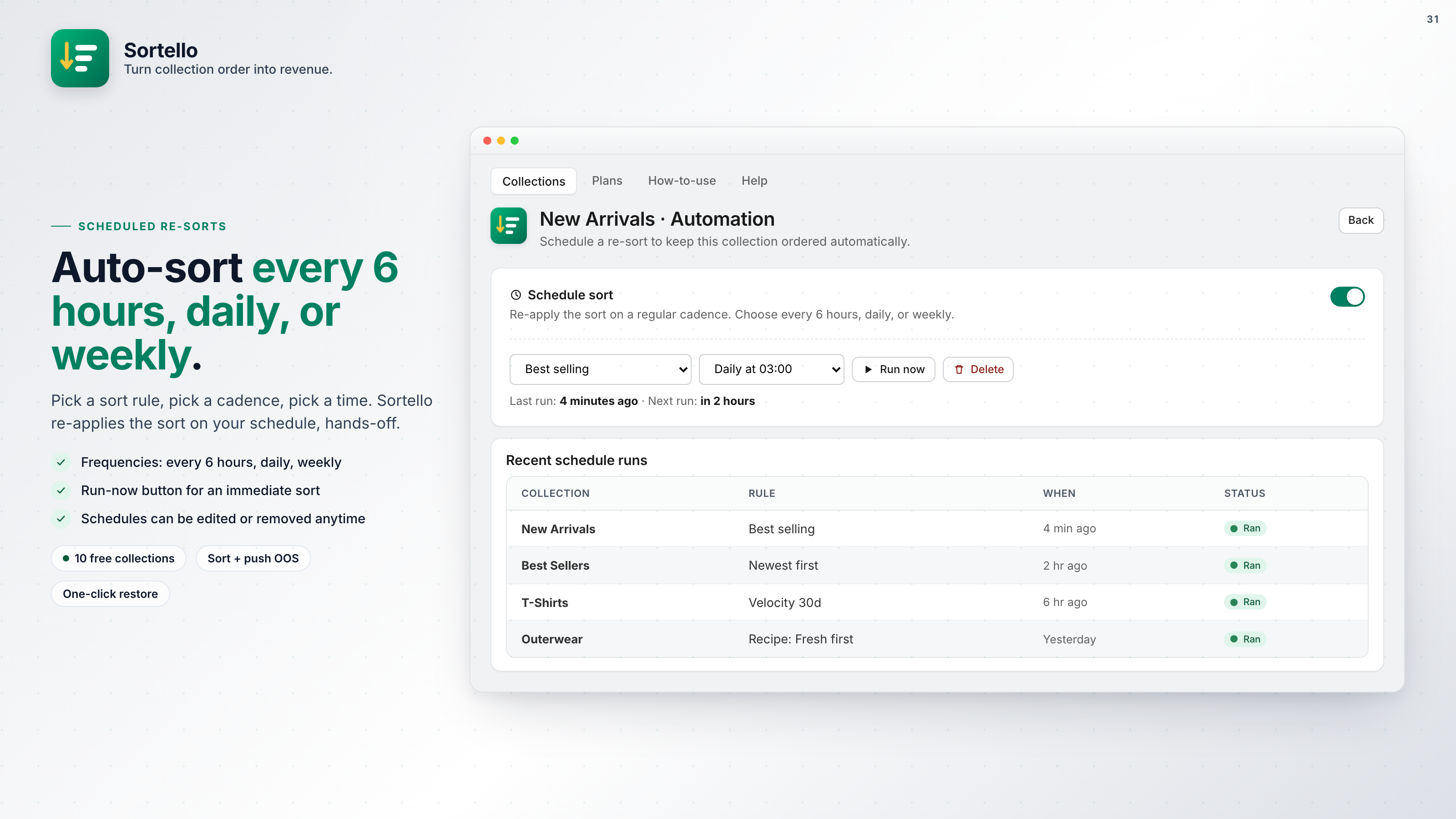Open the Plans tab

[x=607, y=181]
